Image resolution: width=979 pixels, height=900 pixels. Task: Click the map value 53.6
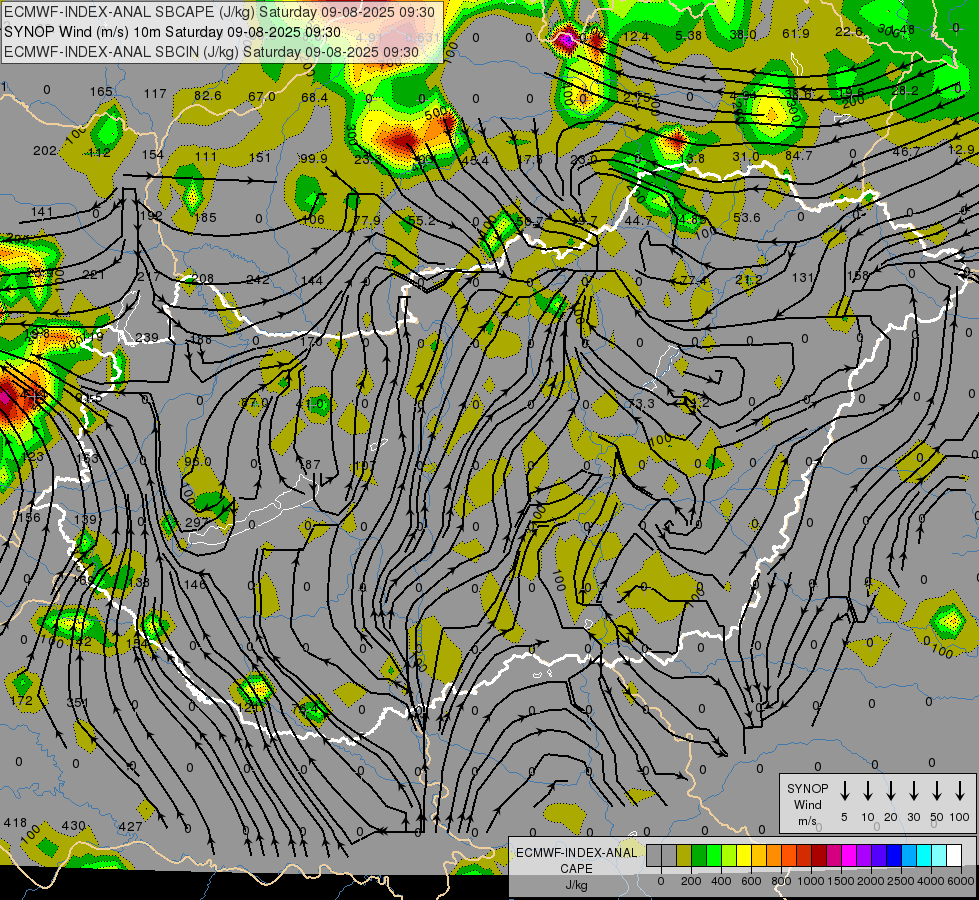pyautogui.click(x=746, y=217)
